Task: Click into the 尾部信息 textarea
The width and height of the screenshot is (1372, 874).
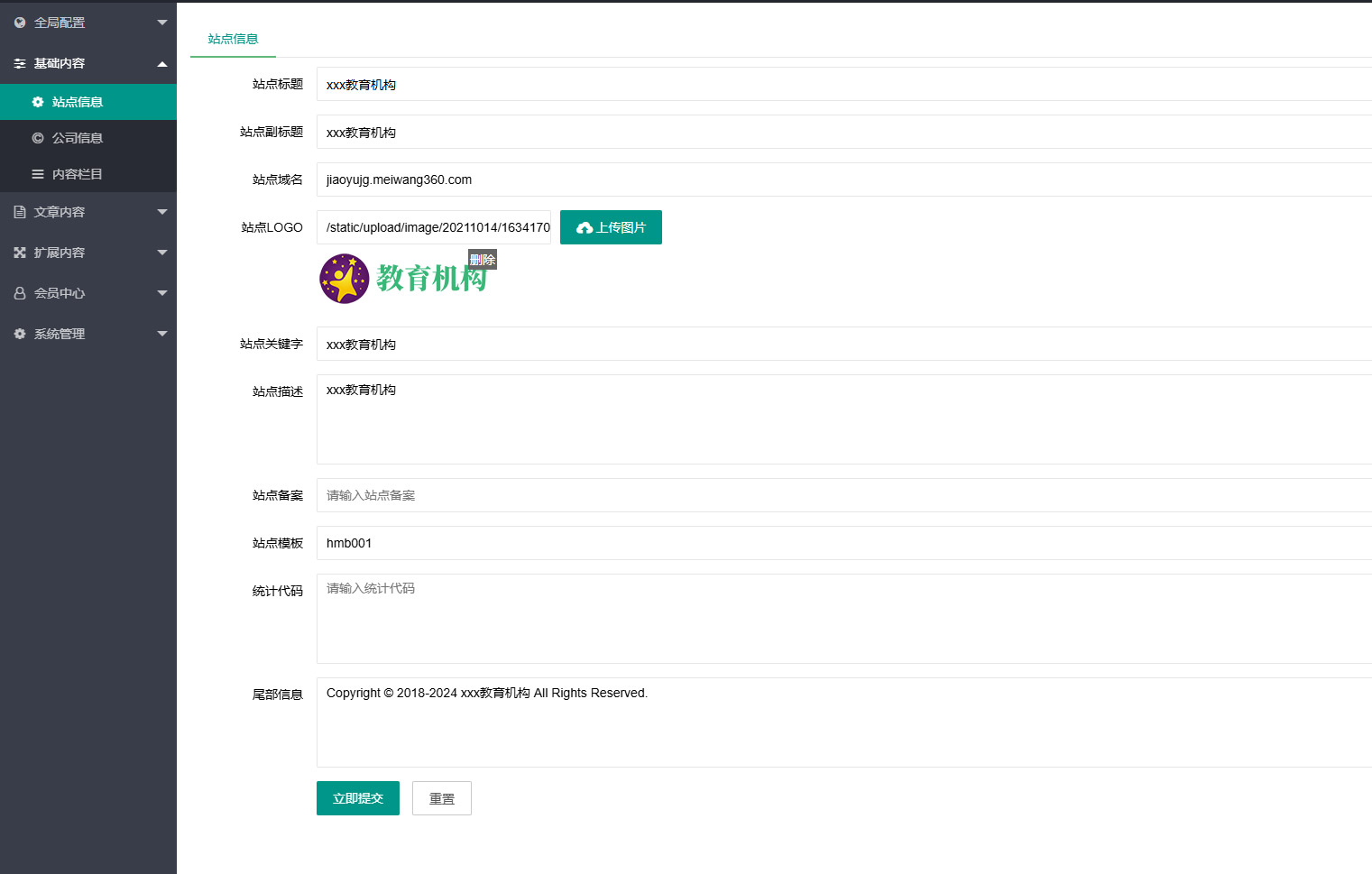Action: pyautogui.click(x=844, y=722)
